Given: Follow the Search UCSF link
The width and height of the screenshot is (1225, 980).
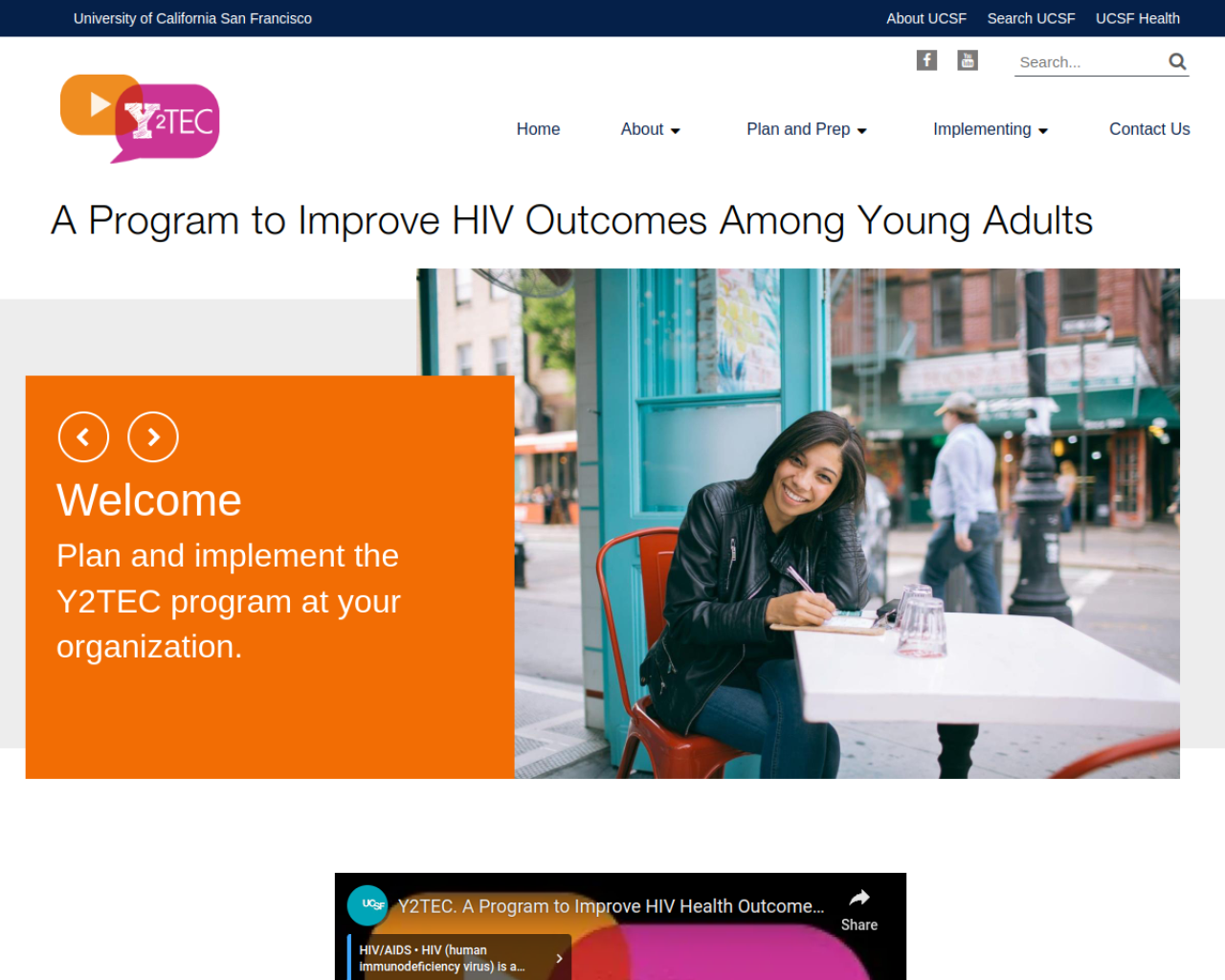Looking at the screenshot, I should coord(1031,18).
